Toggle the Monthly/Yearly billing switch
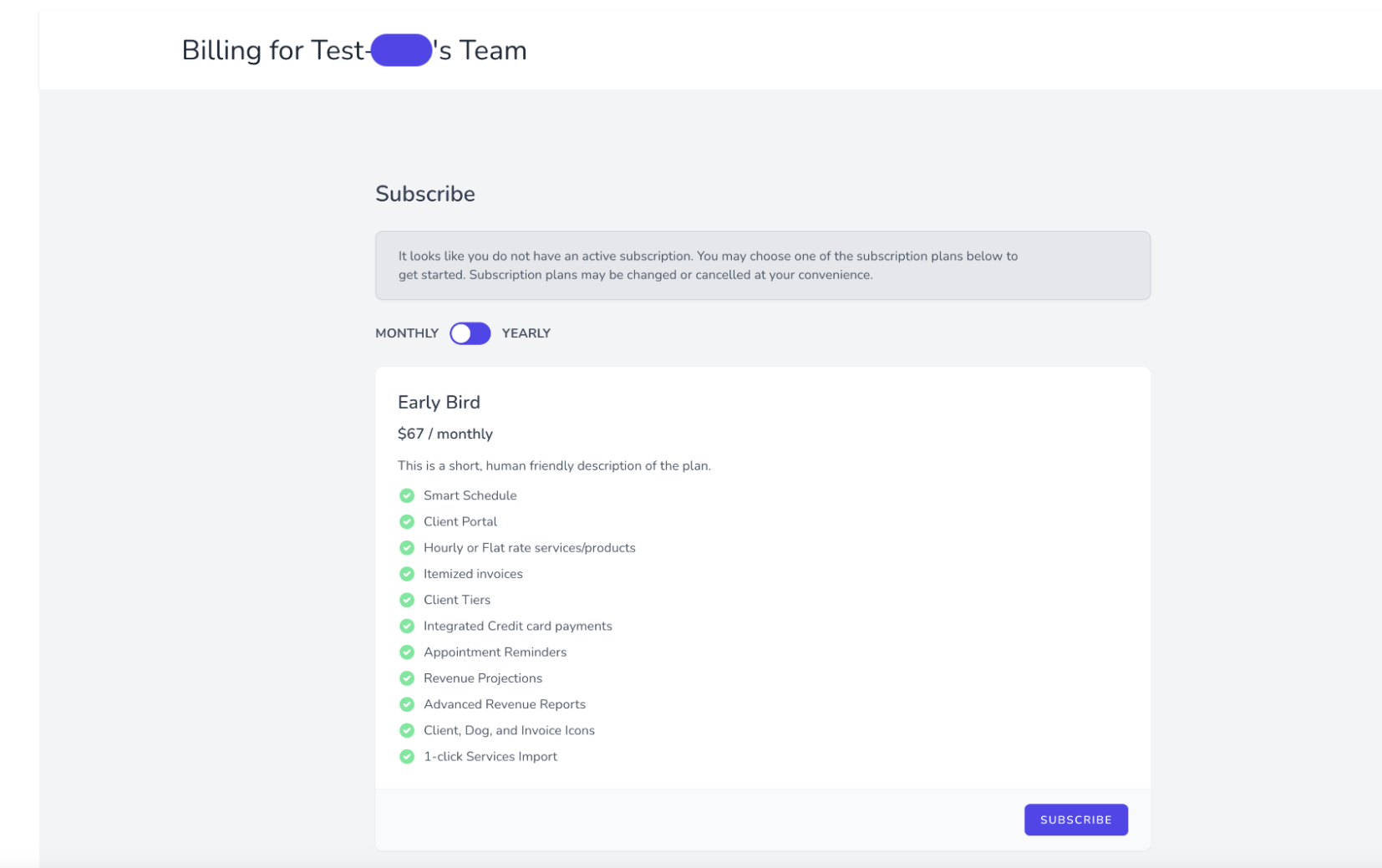 point(470,333)
